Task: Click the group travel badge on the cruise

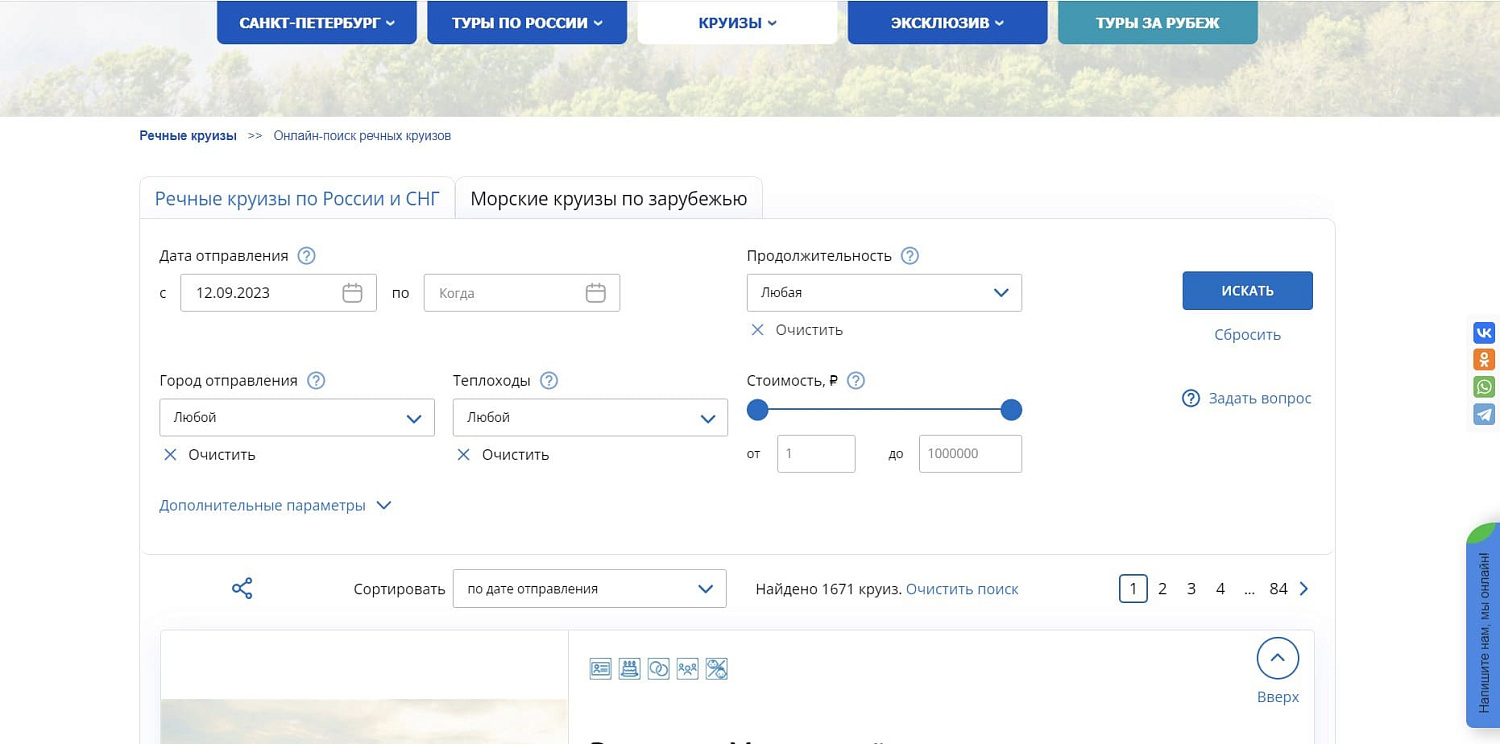Action: pos(687,668)
